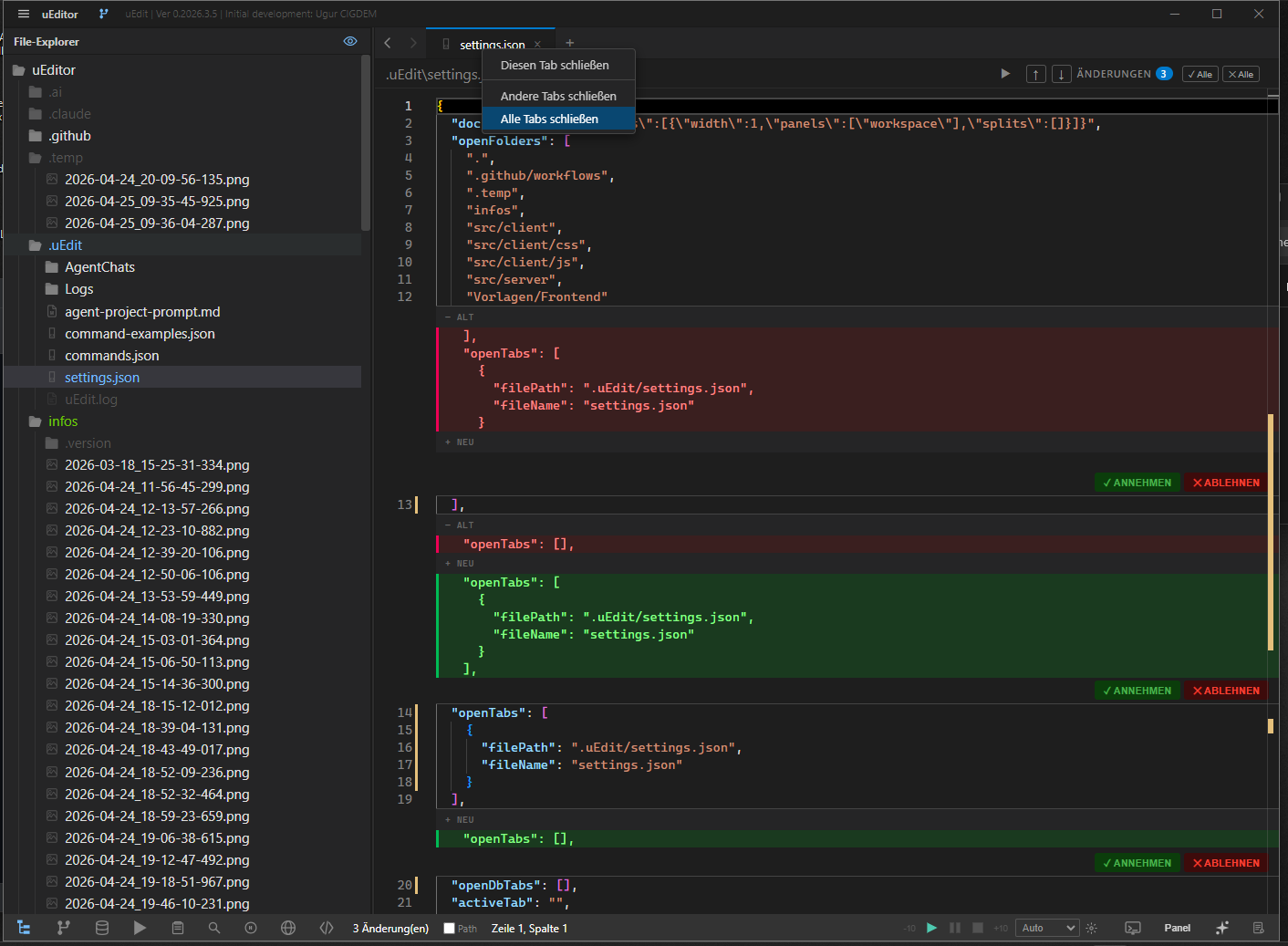The width and height of the screenshot is (1288, 946).
Task: Add a new tab with the plus icon
Action: [x=570, y=43]
